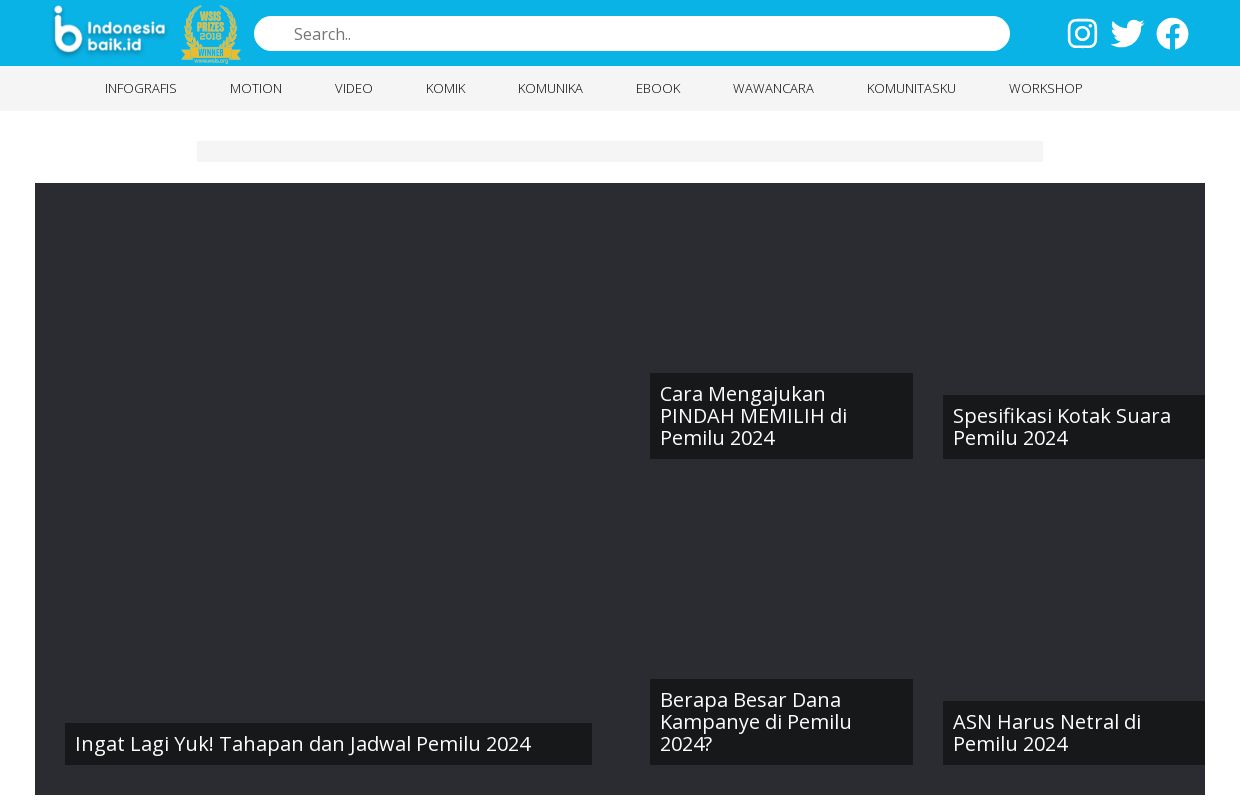Navigate to the KOMUNIKA section
This screenshot has width=1240, height=800.
550,89
